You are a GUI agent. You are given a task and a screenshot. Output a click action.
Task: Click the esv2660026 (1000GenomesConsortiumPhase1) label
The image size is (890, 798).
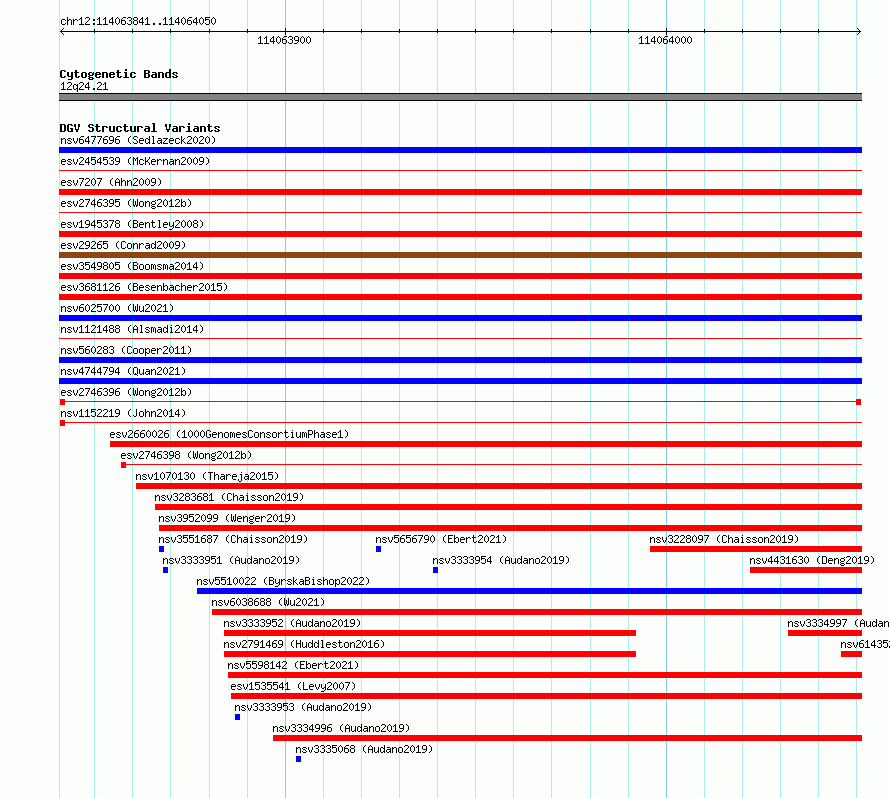tap(229, 434)
